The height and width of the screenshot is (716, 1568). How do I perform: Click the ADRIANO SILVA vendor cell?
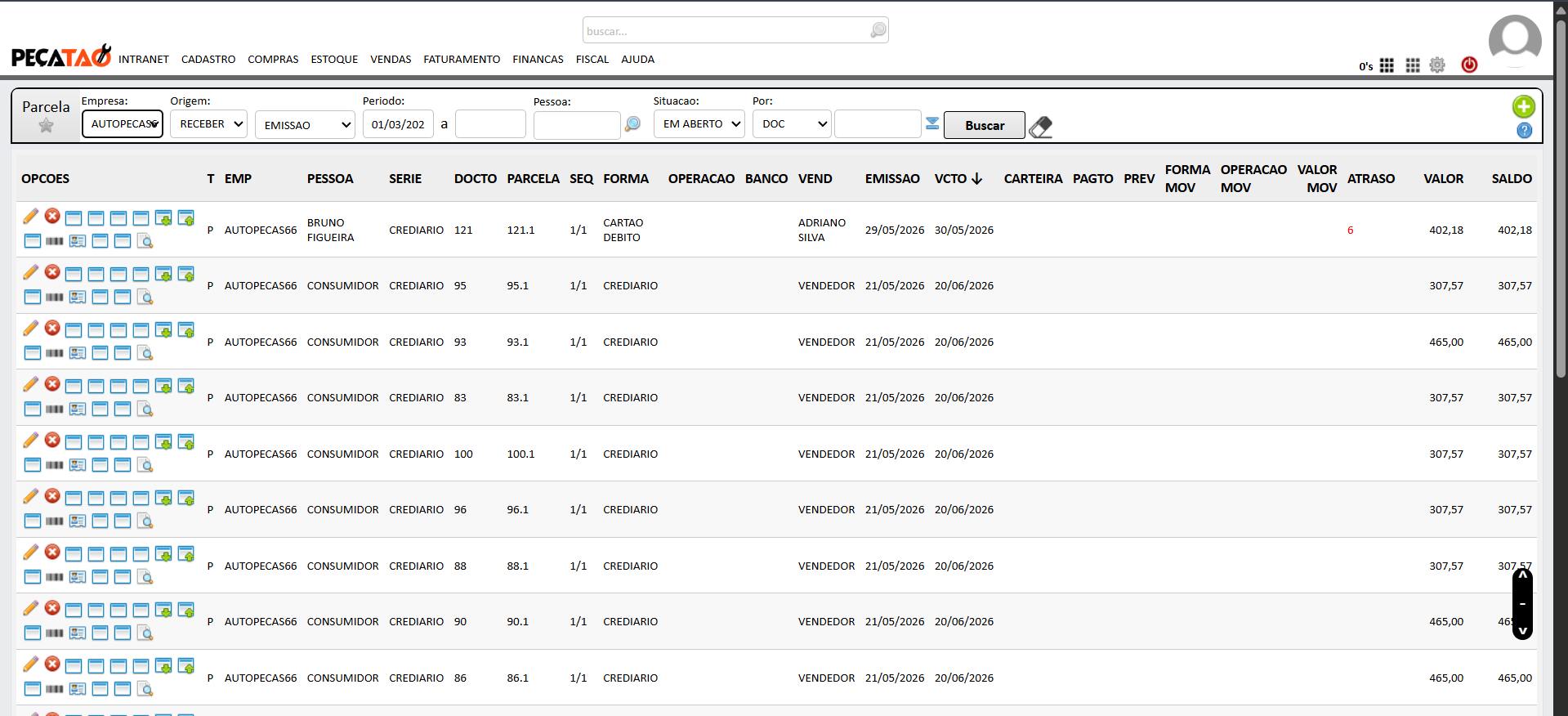click(x=822, y=230)
